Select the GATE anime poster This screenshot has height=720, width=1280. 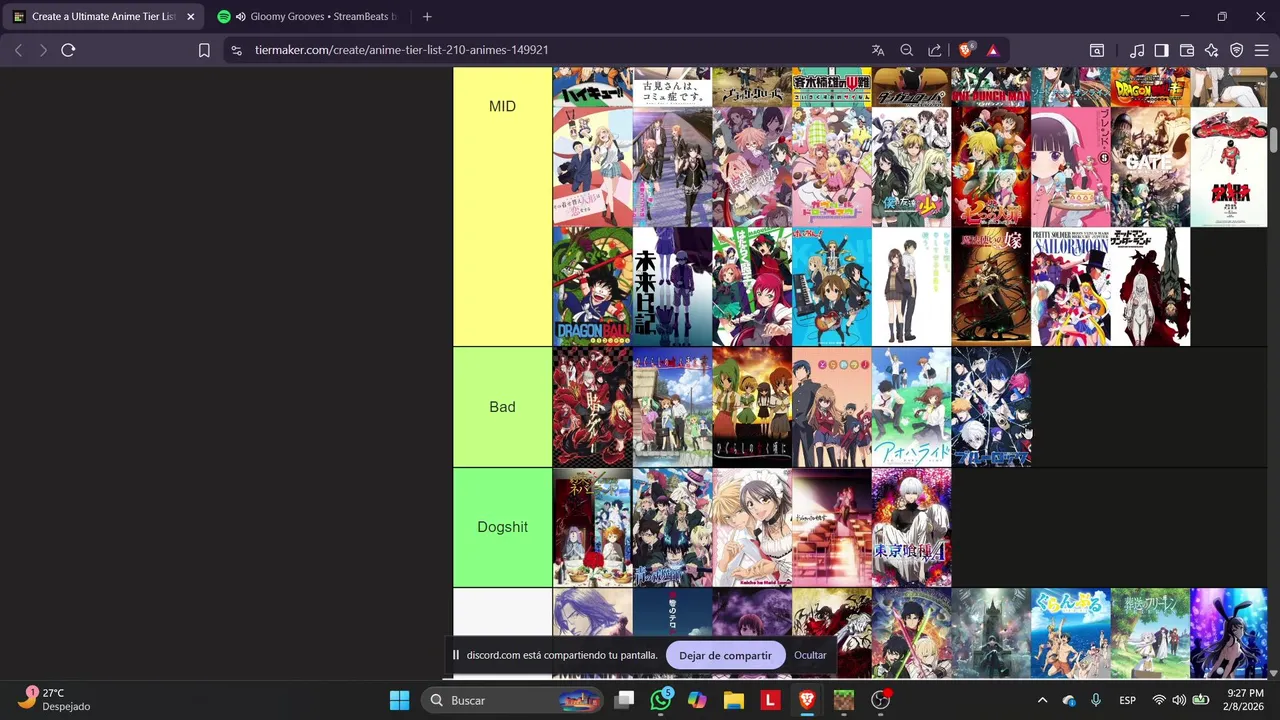[x=1151, y=167]
